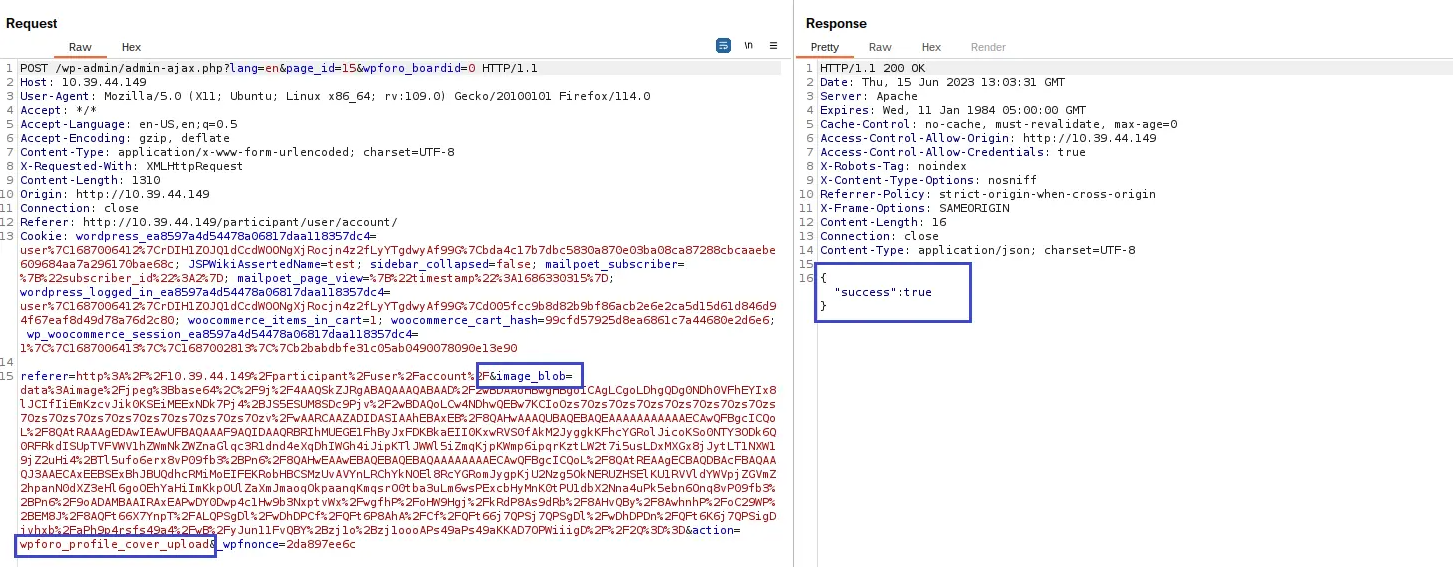Select the Pretty tab in Response
The height and width of the screenshot is (567, 1453).
tap(825, 47)
